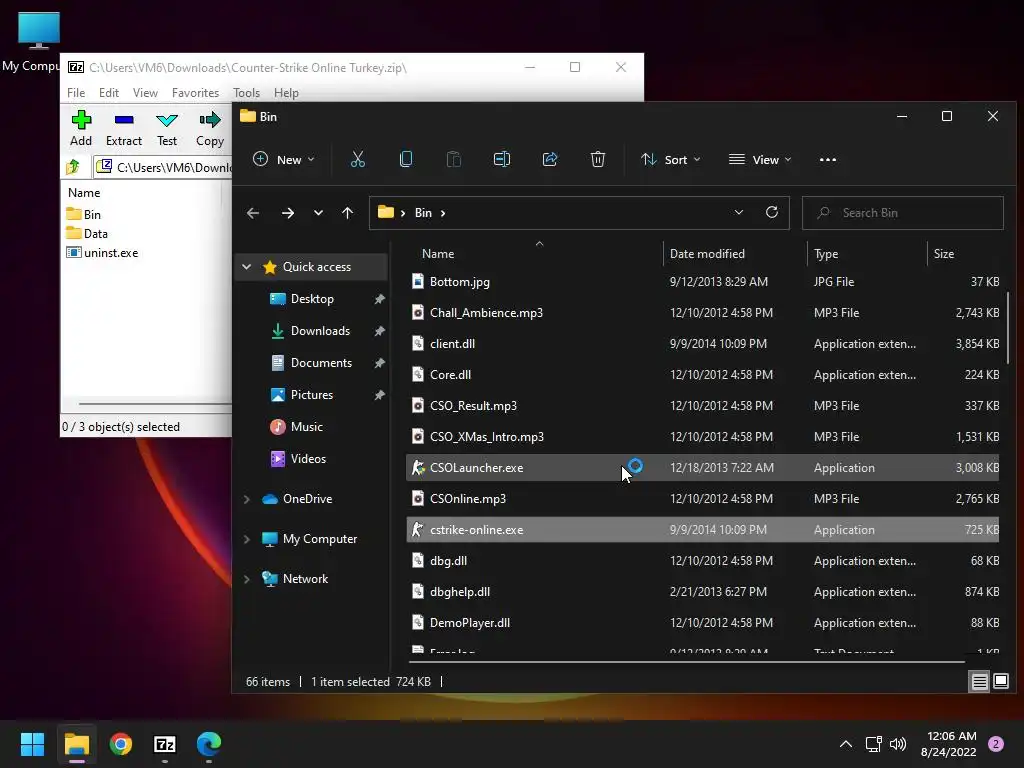Open the See more ellipsis menu

tap(827, 159)
